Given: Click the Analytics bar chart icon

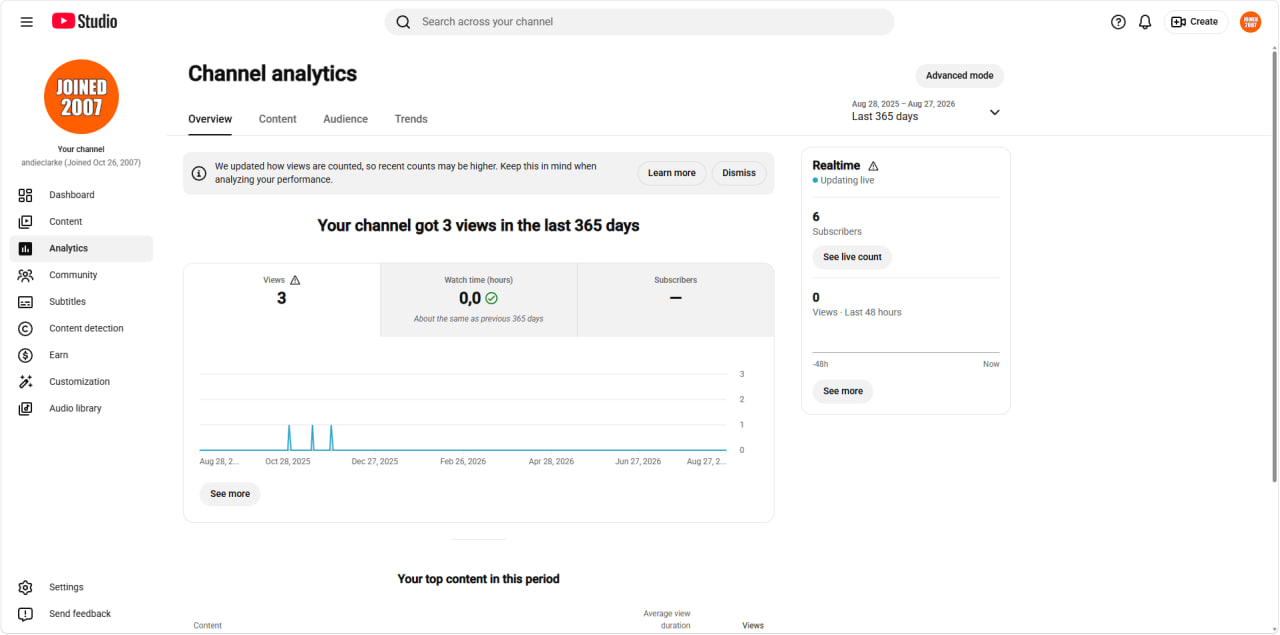Looking at the screenshot, I should (26, 248).
